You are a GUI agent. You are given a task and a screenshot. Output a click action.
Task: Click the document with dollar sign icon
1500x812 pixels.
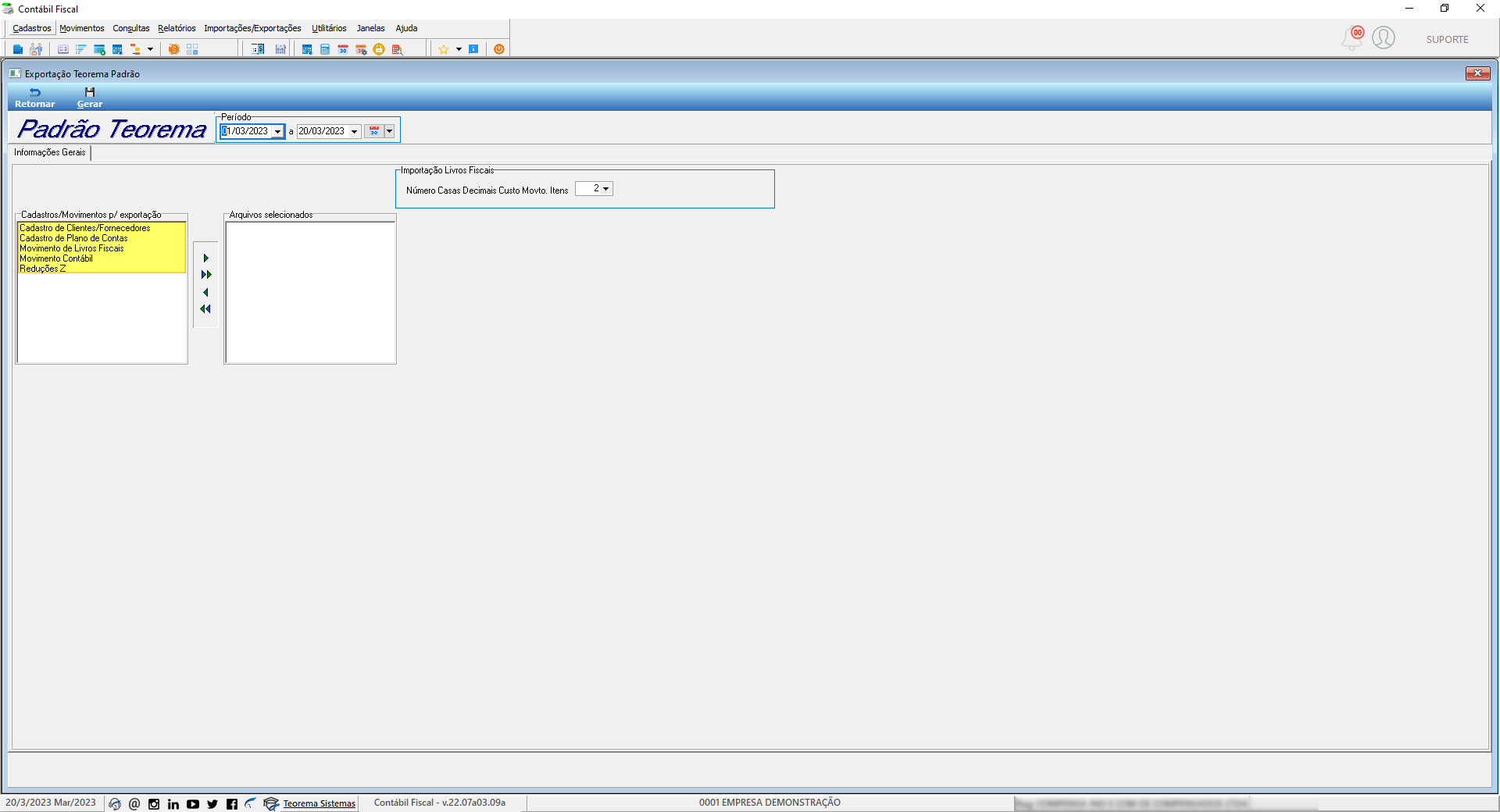258,49
